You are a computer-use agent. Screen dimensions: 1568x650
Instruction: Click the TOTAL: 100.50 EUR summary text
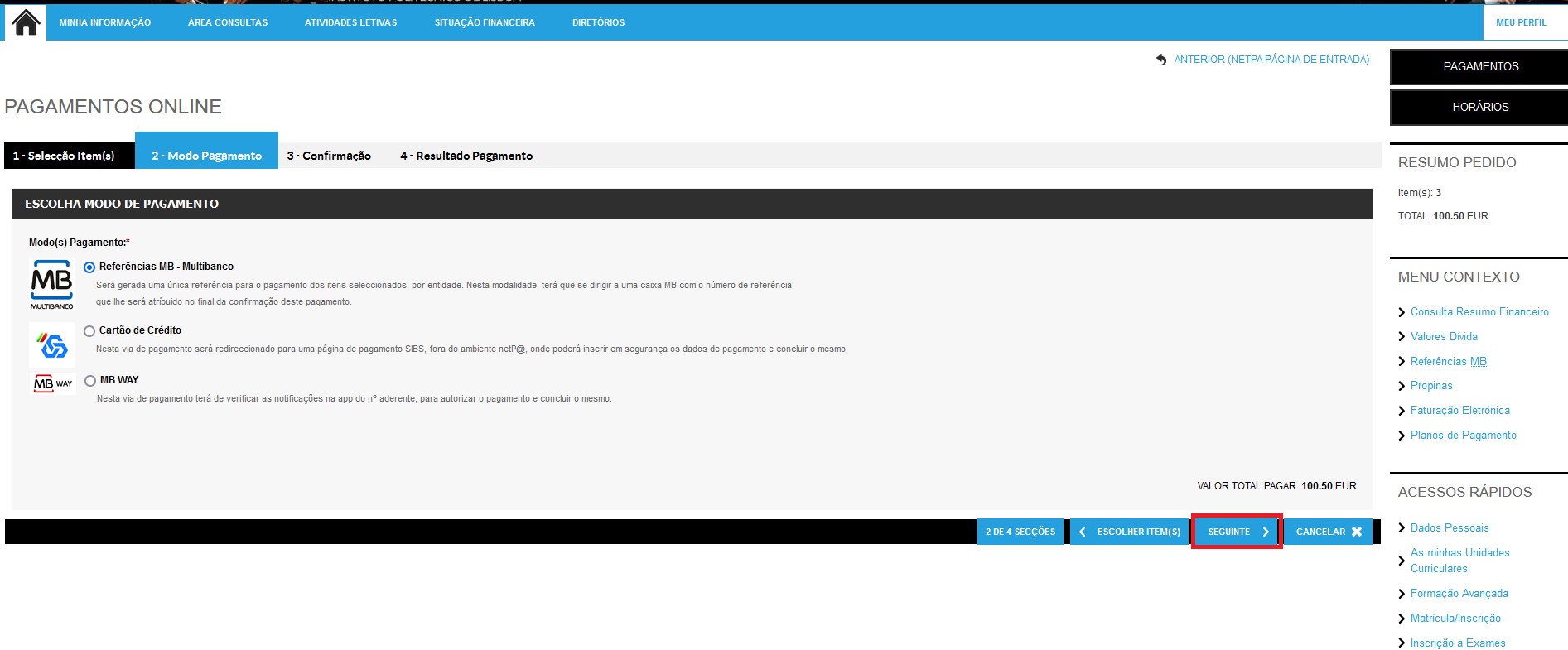coord(1443,216)
